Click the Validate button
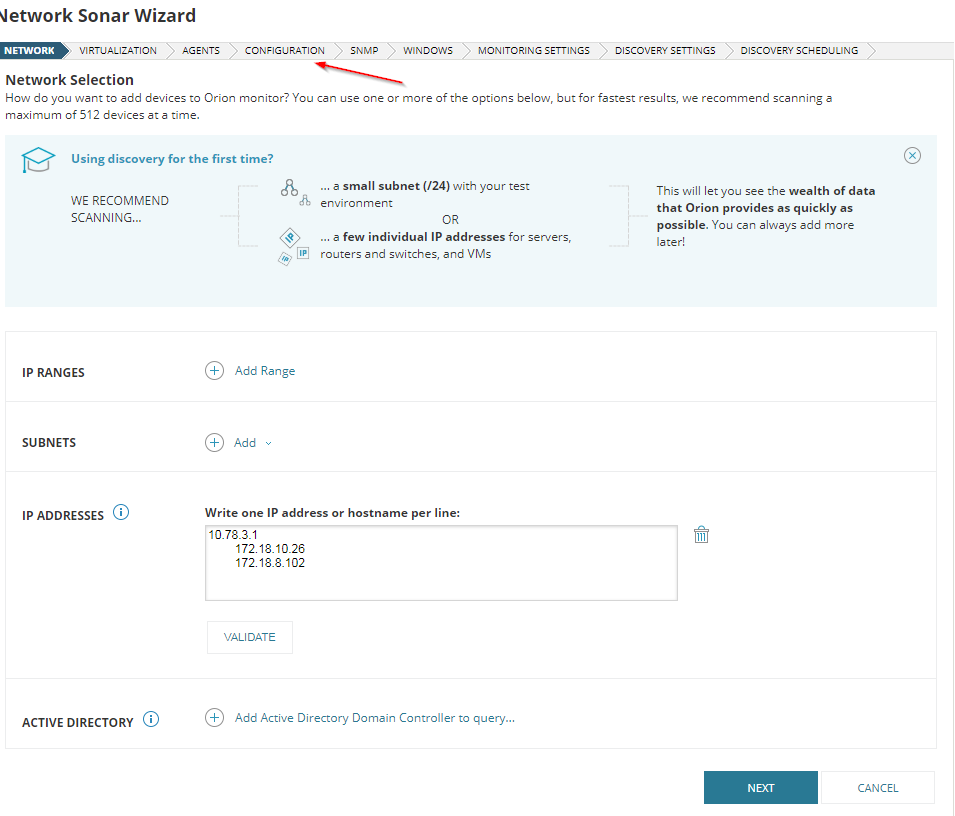The width and height of the screenshot is (955, 816). coord(250,637)
